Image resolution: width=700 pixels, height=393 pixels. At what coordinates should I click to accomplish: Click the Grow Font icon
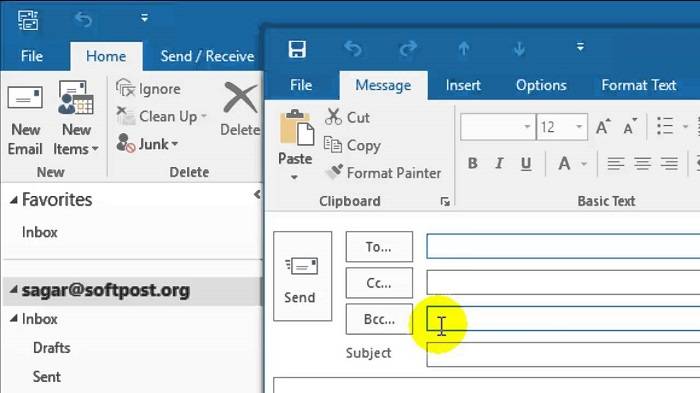tap(603, 127)
